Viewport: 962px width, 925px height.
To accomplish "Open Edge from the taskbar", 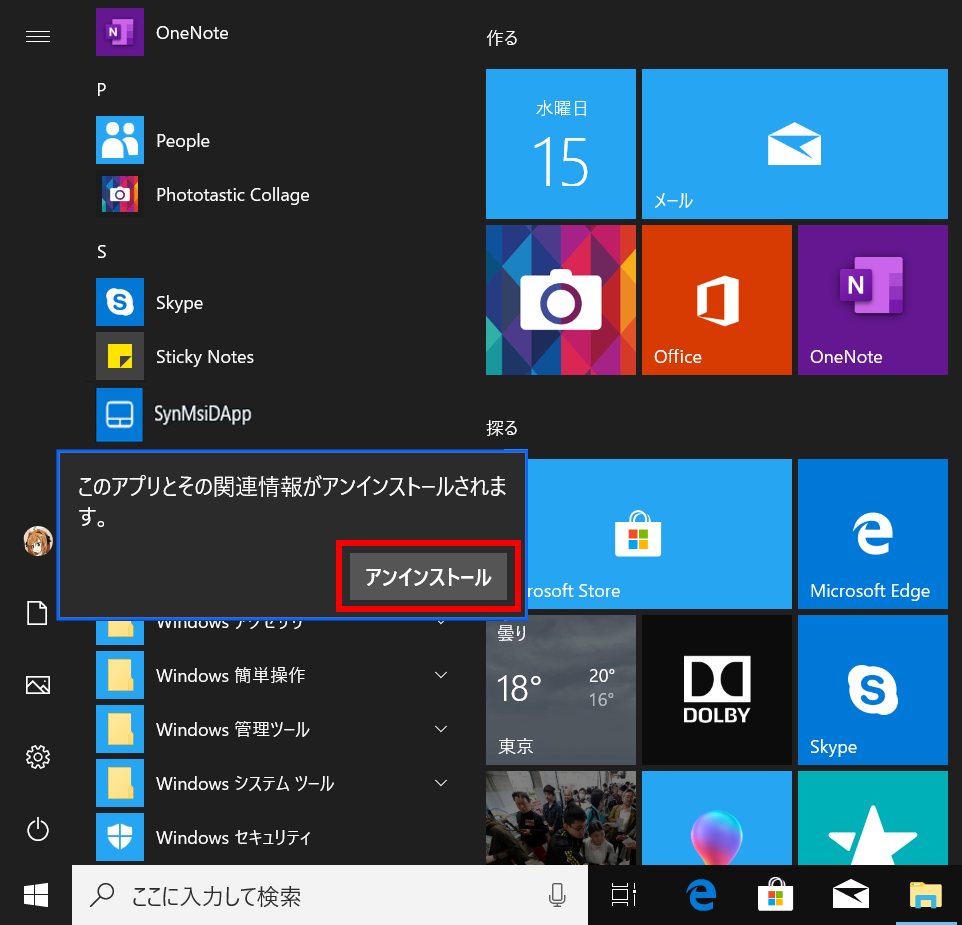I will coord(701,895).
